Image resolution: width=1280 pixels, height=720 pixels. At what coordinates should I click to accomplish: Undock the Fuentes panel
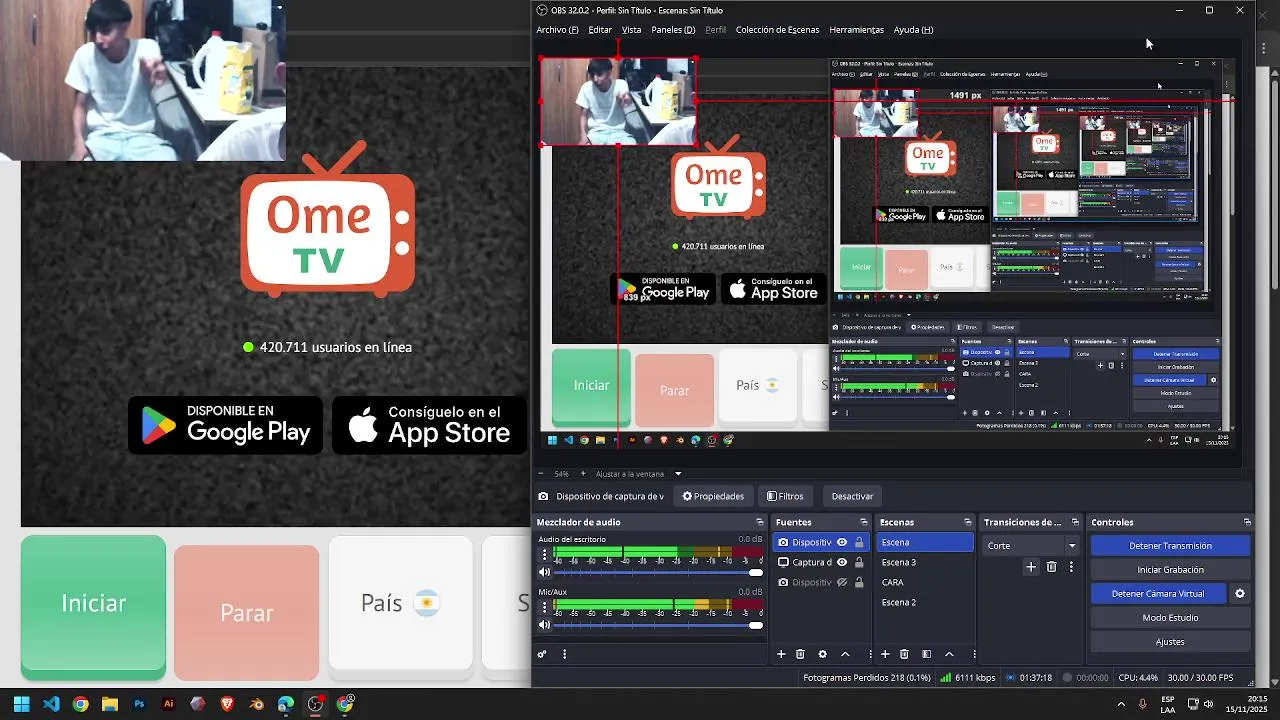click(863, 522)
